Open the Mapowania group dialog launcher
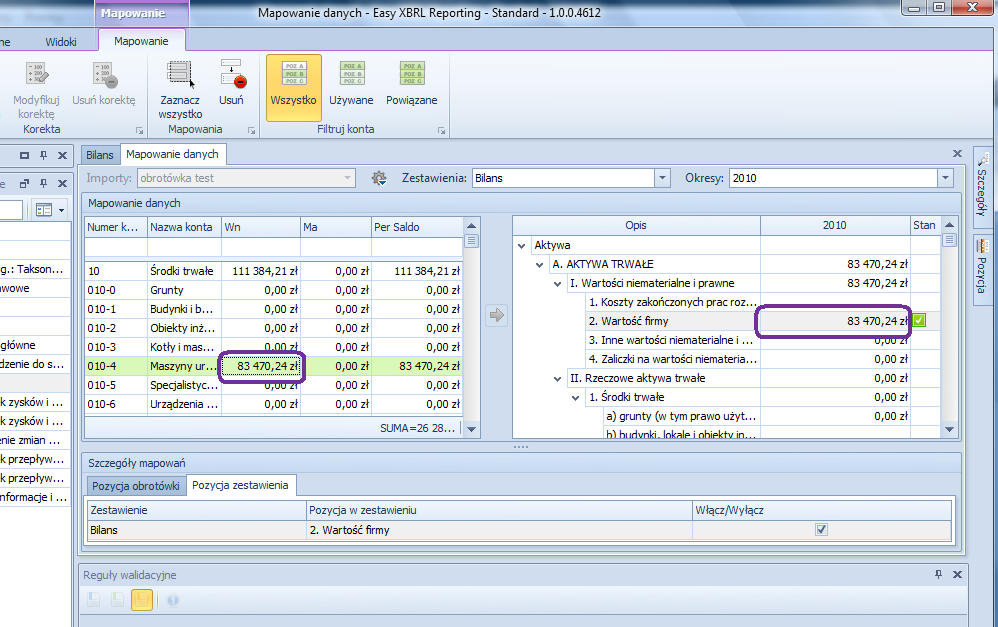Screen dimensions: 998x627 (x=251, y=130)
